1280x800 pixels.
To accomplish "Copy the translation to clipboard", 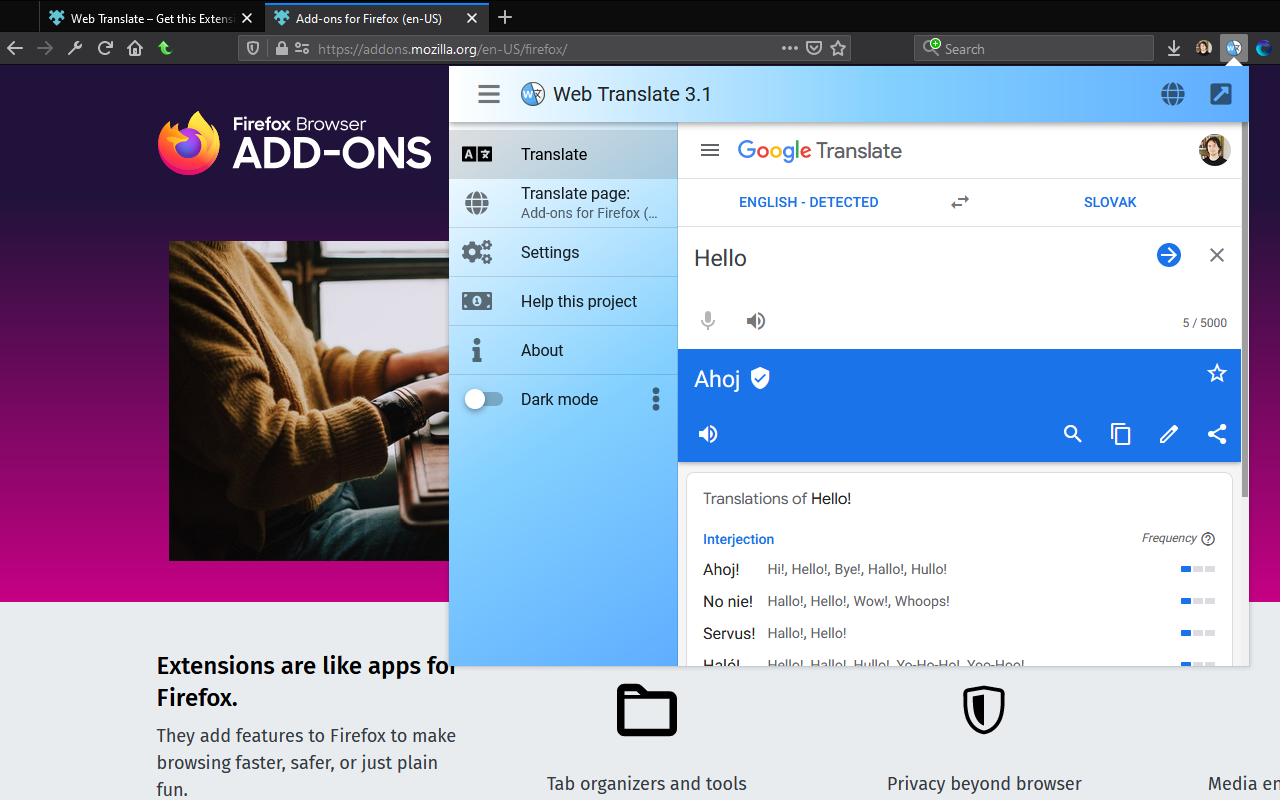I will pos(1121,434).
